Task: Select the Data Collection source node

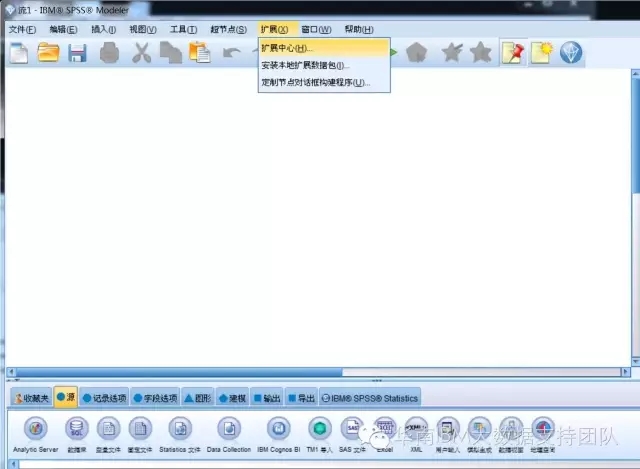Action: (229, 435)
